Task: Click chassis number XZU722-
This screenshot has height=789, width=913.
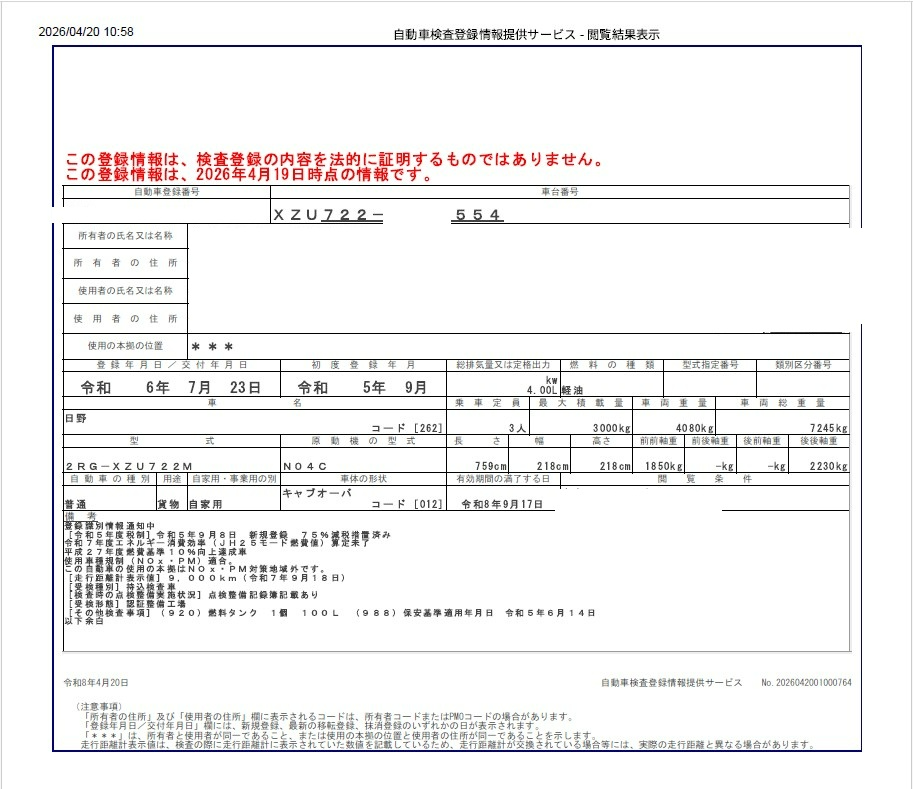Action: (x=328, y=215)
